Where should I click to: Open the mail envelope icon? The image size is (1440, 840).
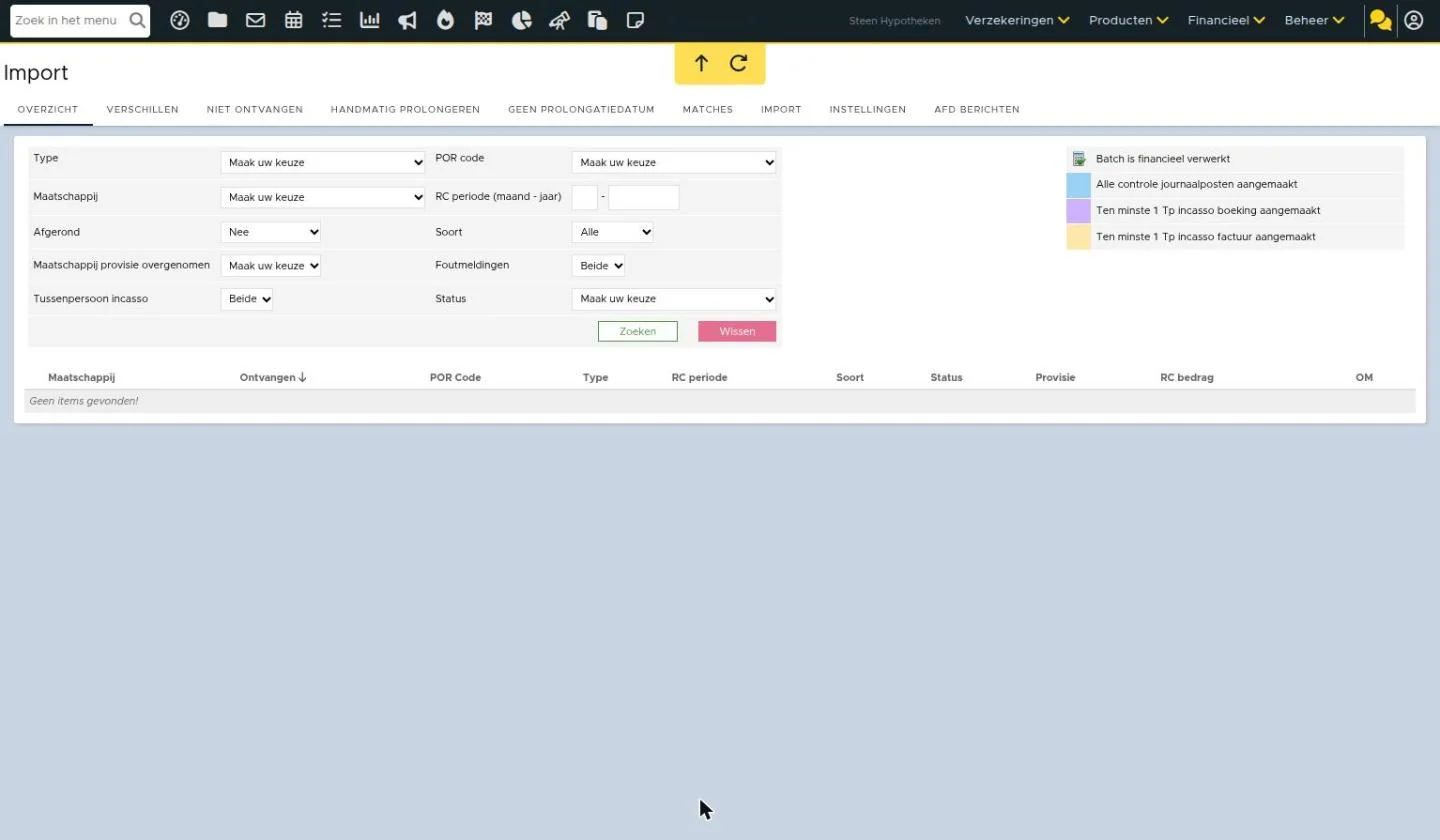click(x=255, y=20)
